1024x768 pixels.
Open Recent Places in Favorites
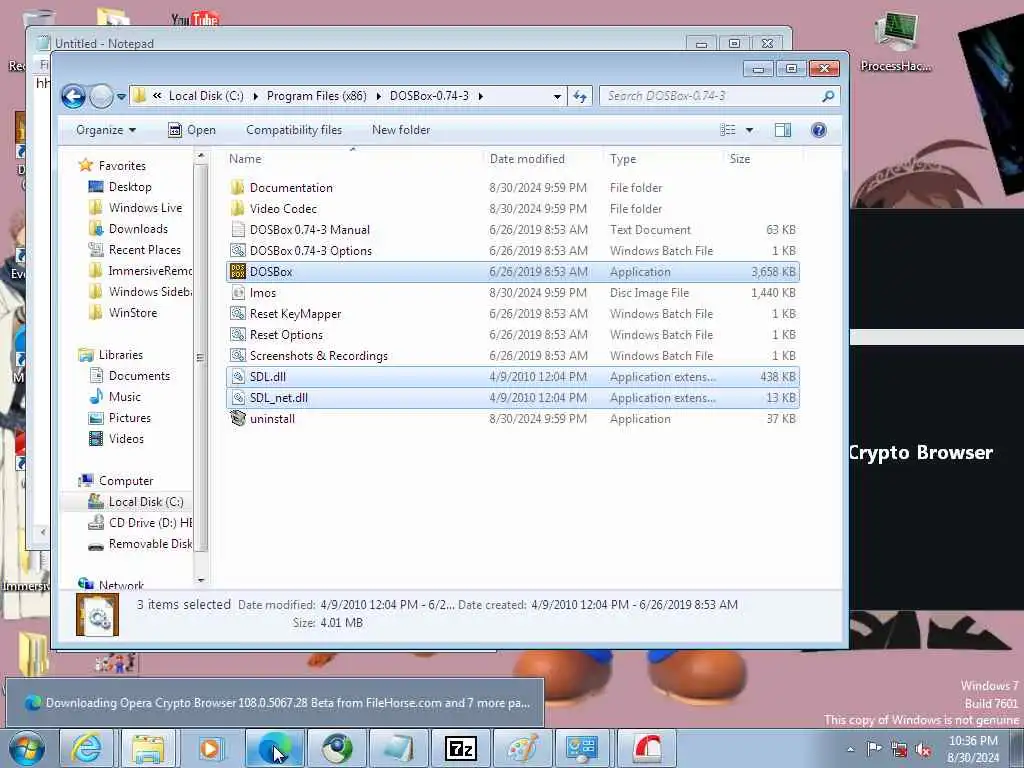(x=144, y=249)
